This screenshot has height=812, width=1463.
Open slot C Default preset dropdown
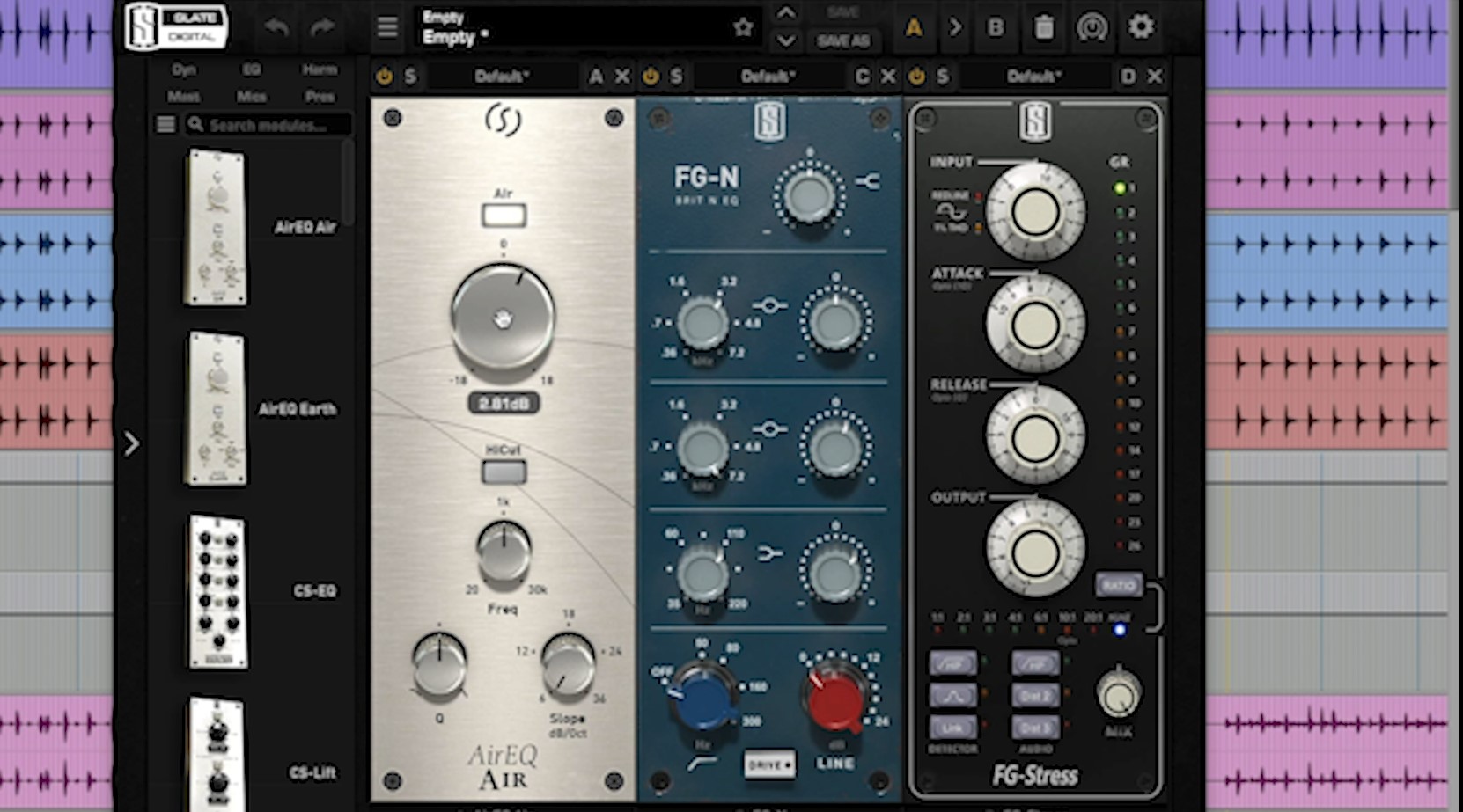pos(768,77)
